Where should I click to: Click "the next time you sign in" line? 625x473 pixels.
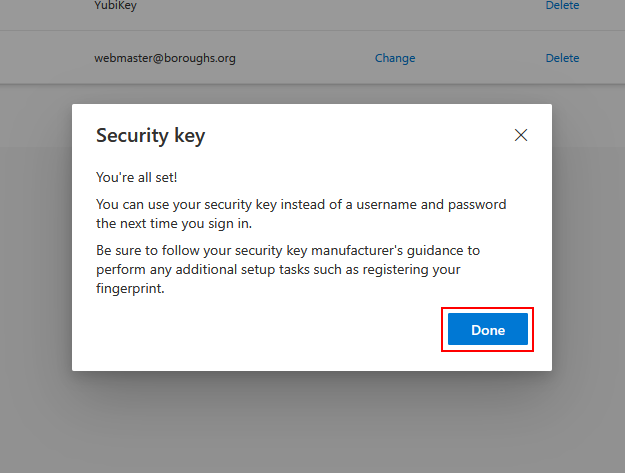[175, 224]
